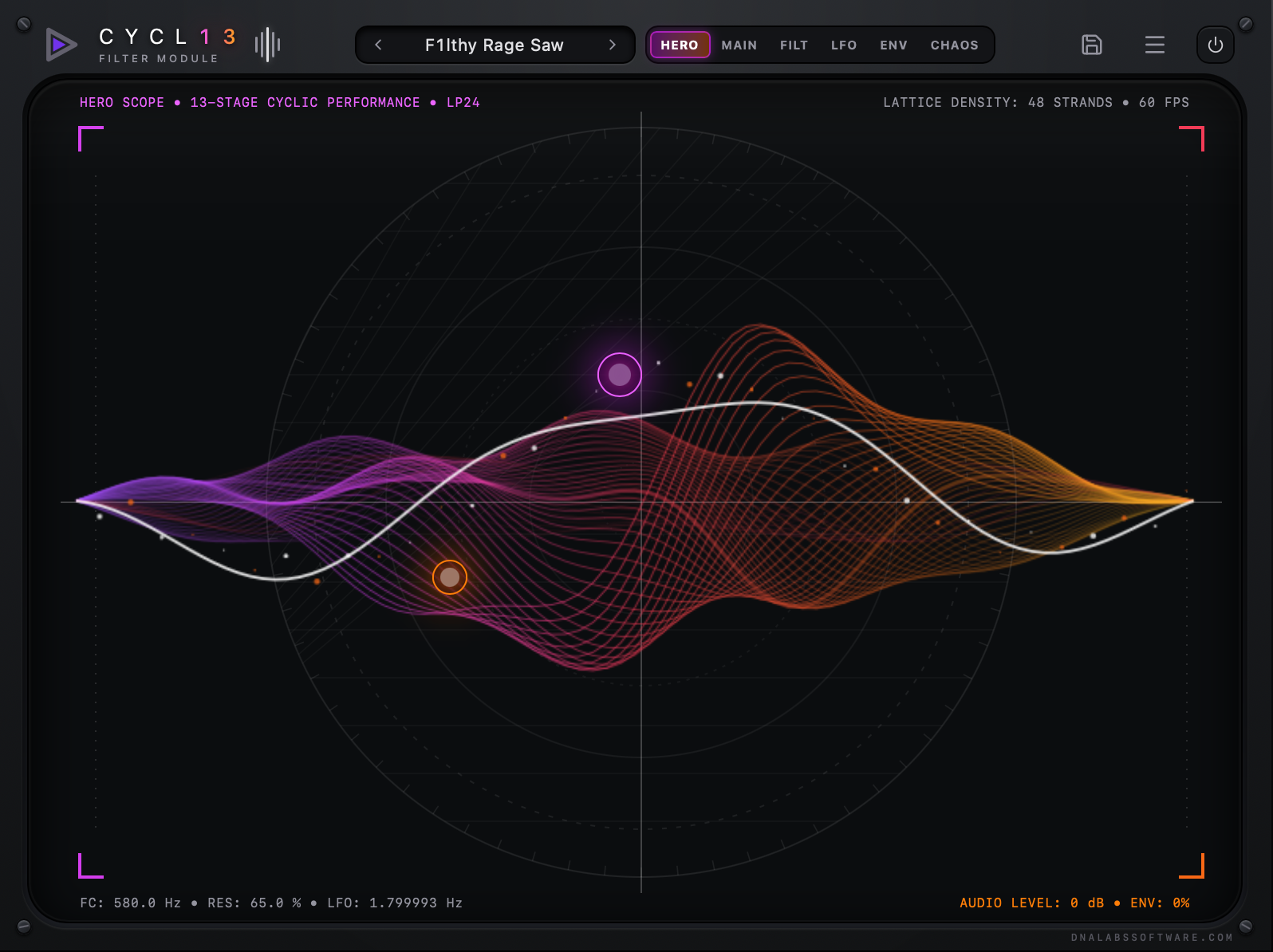Image resolution: width=1273 pixels, height=952 pixels.
Task: Save the current preset with the disk icon
Action: pyautogui.click(x=1092, y=45)
